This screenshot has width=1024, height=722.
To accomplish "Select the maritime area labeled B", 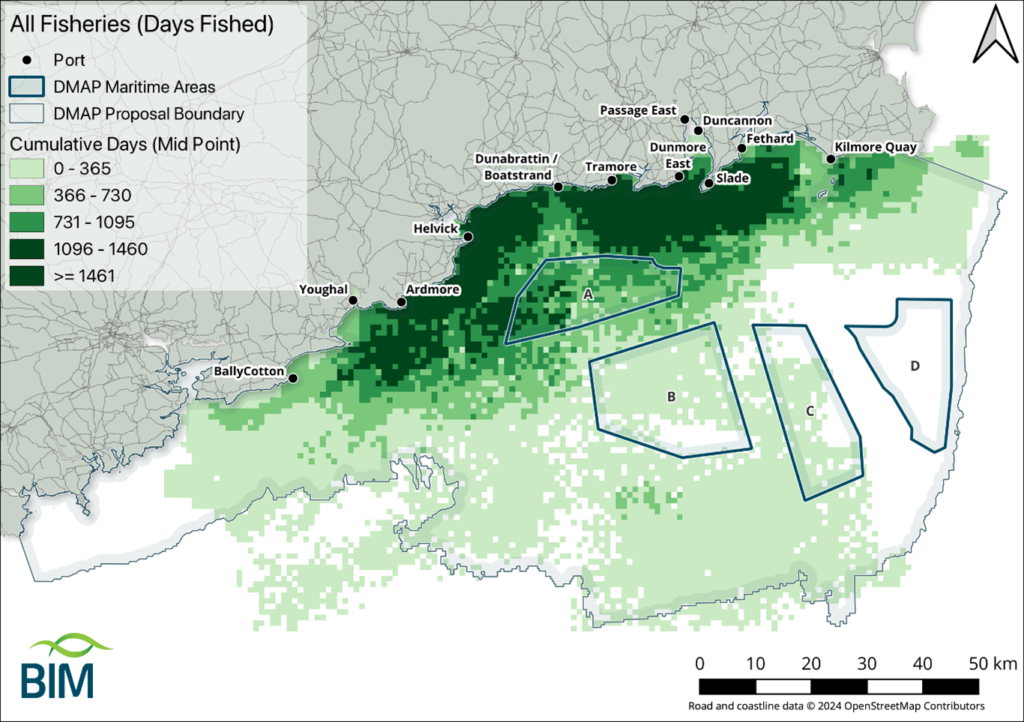I will 671,397.
